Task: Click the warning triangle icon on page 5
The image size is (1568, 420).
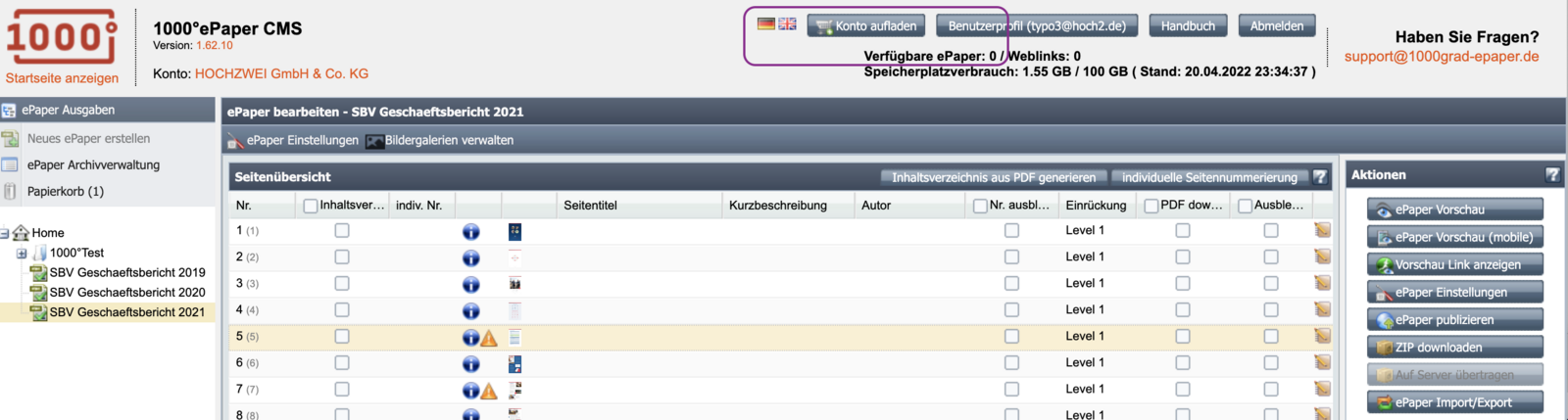Action: point(489,338)
